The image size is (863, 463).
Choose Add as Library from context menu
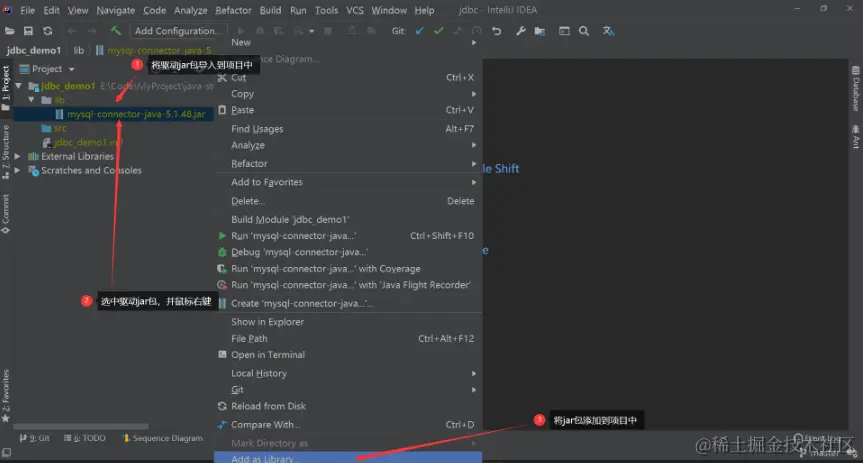[x=348, y=458]
